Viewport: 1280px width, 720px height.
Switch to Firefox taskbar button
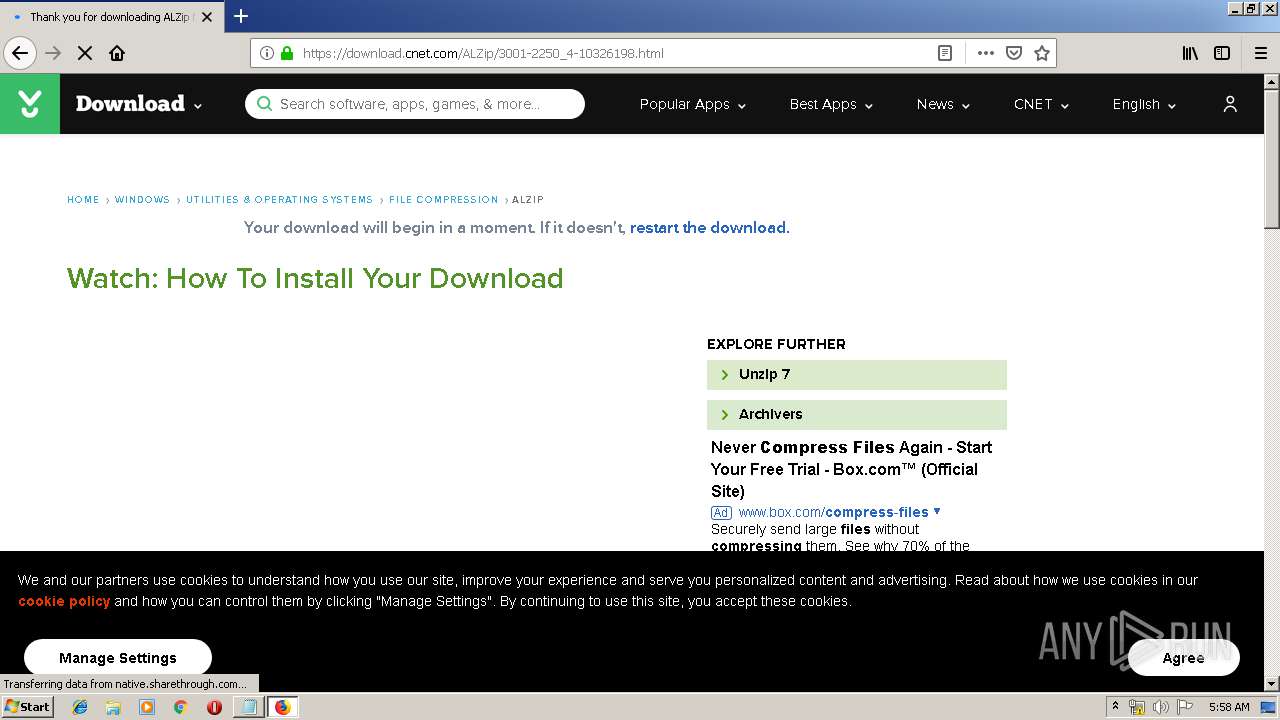pos(282,707)
